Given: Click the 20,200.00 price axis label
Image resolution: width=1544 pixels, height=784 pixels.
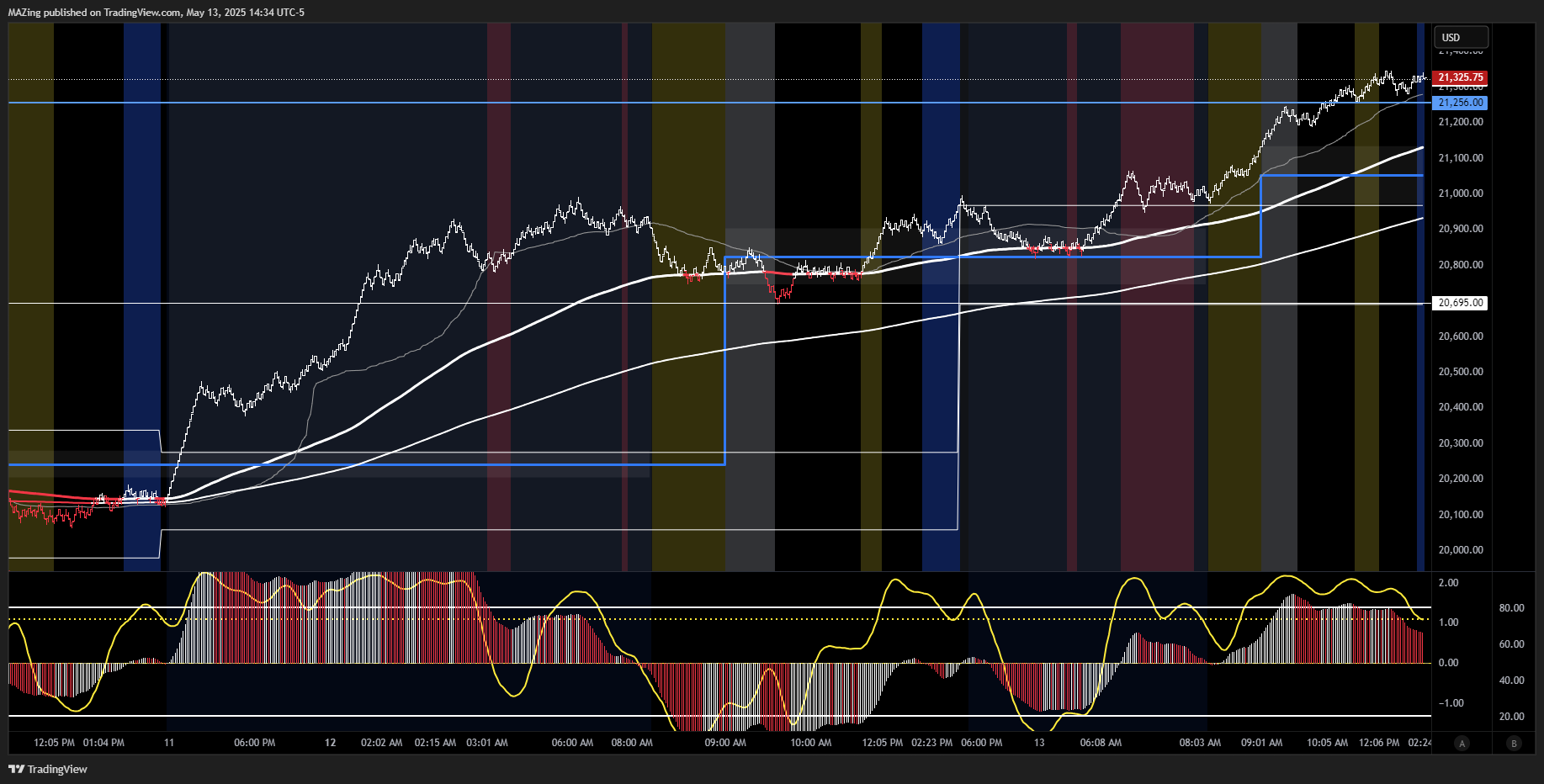Looking at the screenshot, I should (1461, 479).
